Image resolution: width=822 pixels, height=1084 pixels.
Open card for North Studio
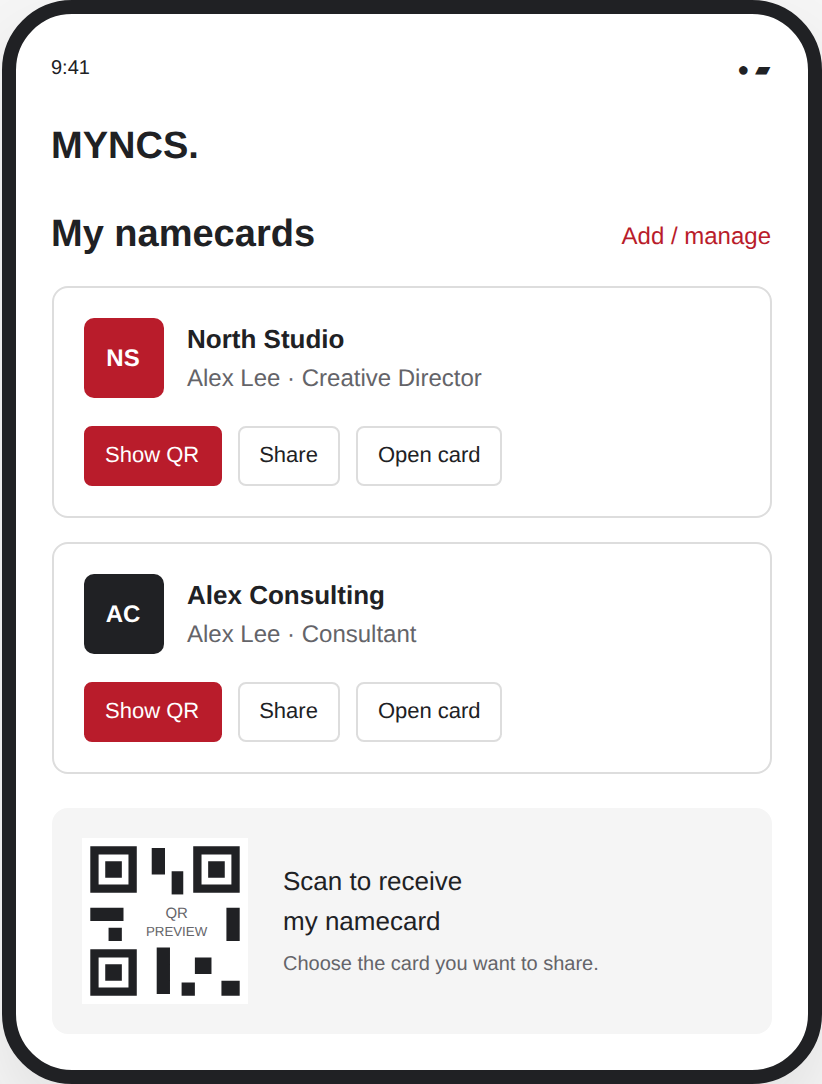click(429, 456)
